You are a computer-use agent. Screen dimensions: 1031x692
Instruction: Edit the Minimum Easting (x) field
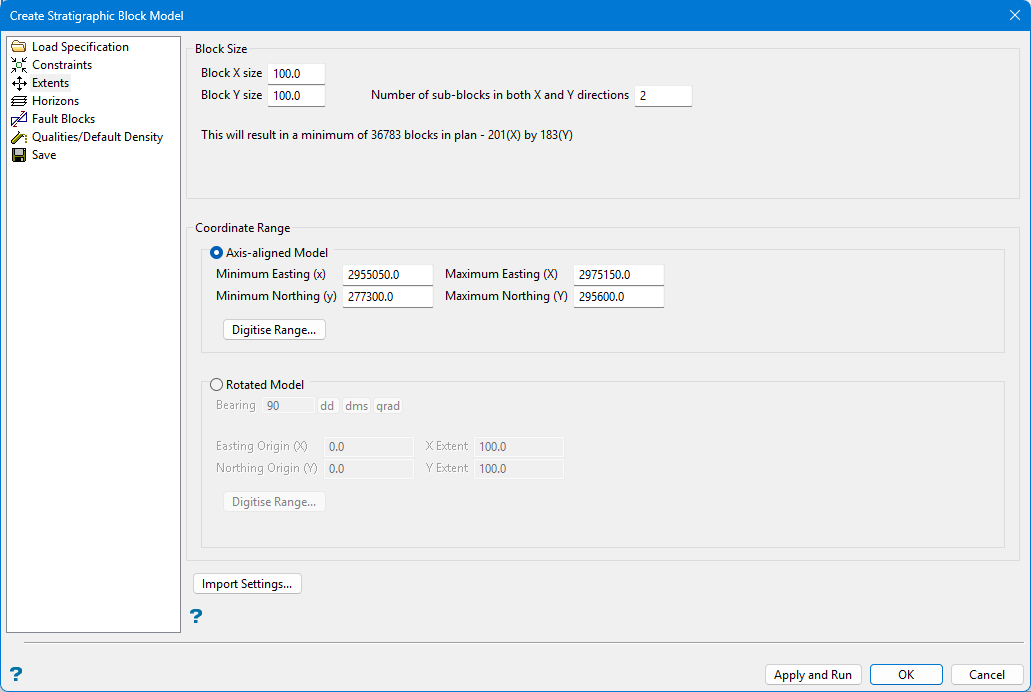(x=387, y=275)
